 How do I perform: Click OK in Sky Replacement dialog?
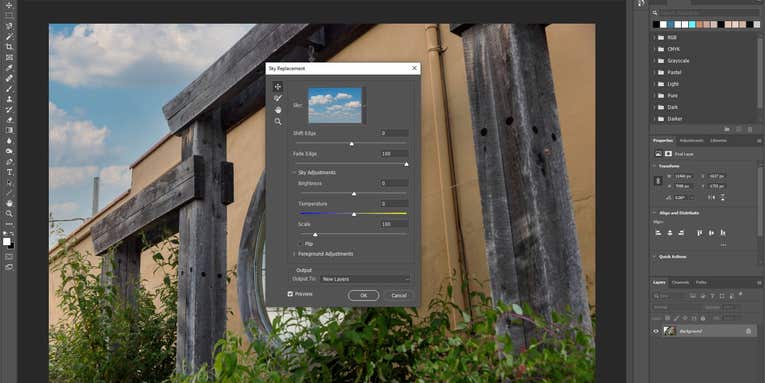363,295
